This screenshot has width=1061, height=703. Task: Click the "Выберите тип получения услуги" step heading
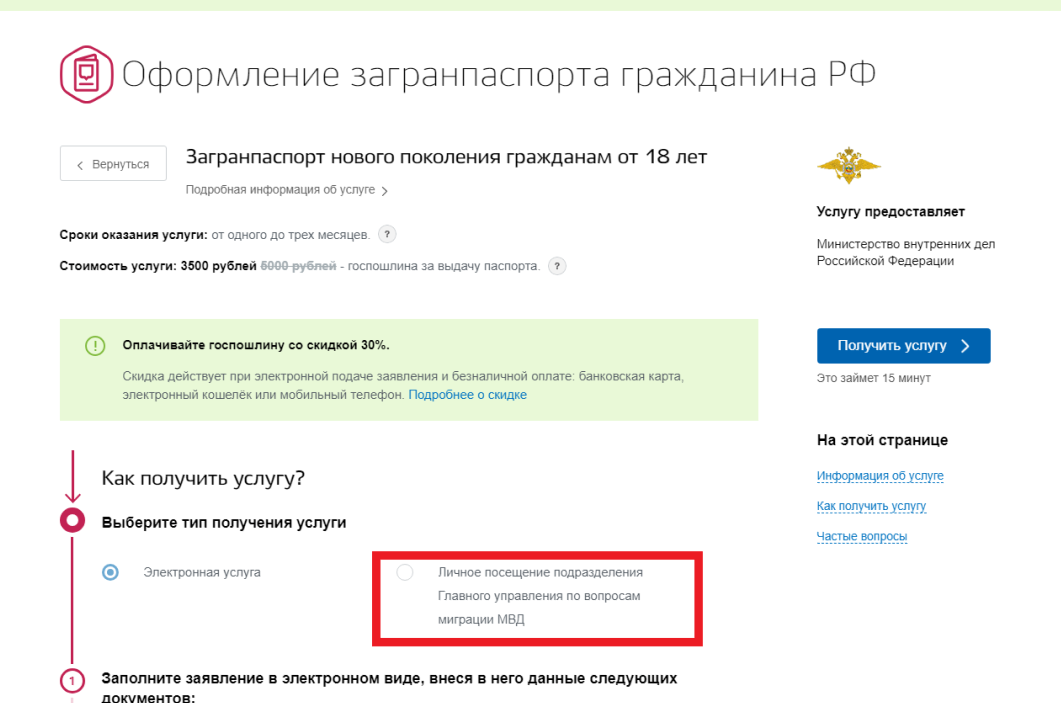[x=224, y=522]
